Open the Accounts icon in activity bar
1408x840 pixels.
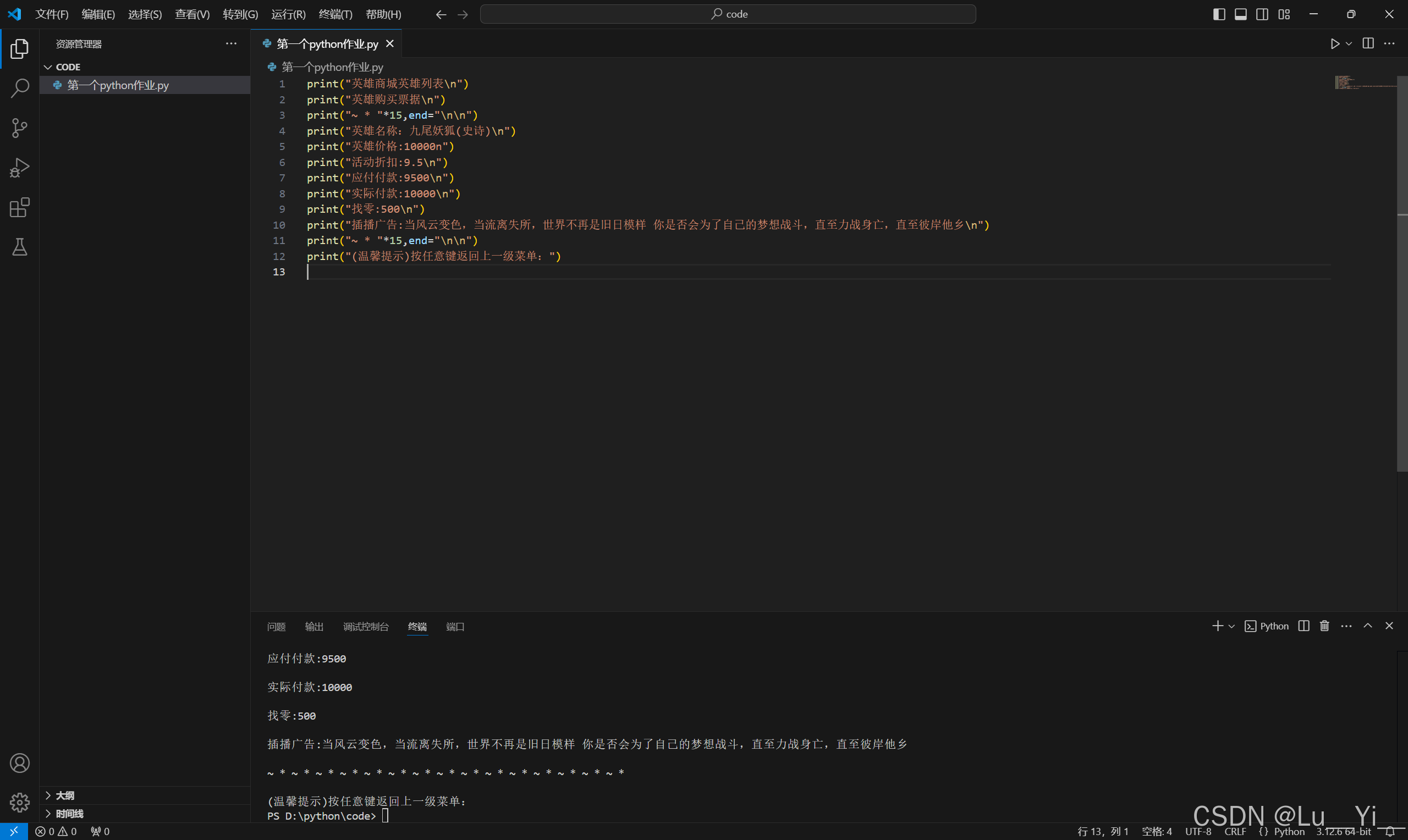click(x=20, y=763)
